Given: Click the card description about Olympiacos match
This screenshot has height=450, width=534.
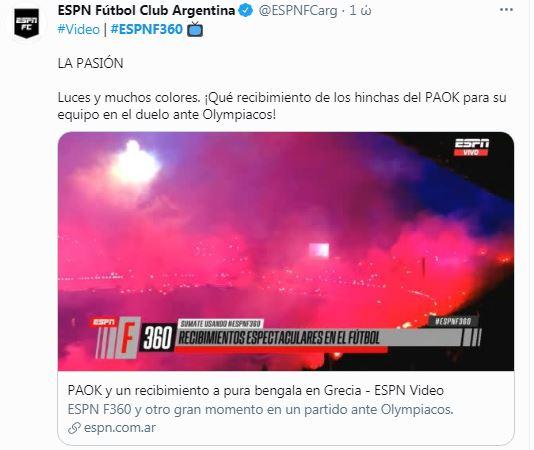Looking at the screenshot, I should [261, 409].
